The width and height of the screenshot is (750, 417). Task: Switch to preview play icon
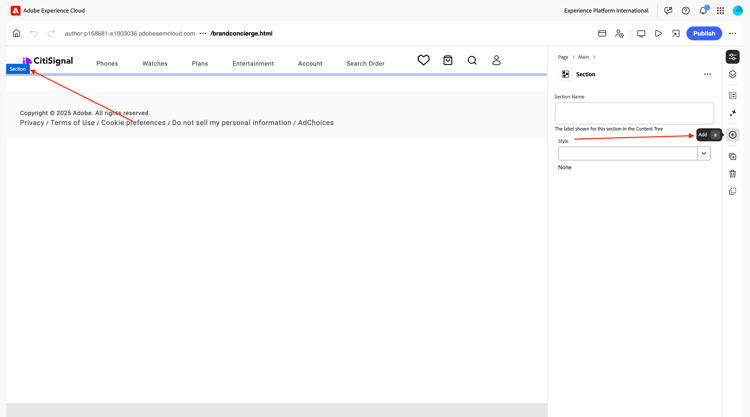tap(658, 33)
